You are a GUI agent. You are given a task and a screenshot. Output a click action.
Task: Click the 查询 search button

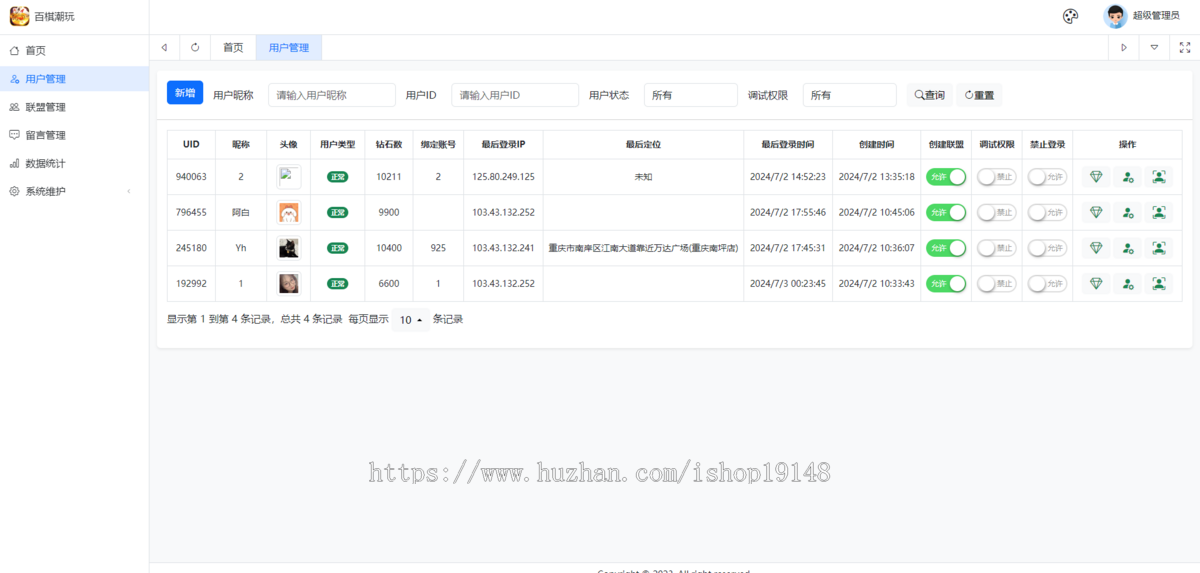click(930, 95)
